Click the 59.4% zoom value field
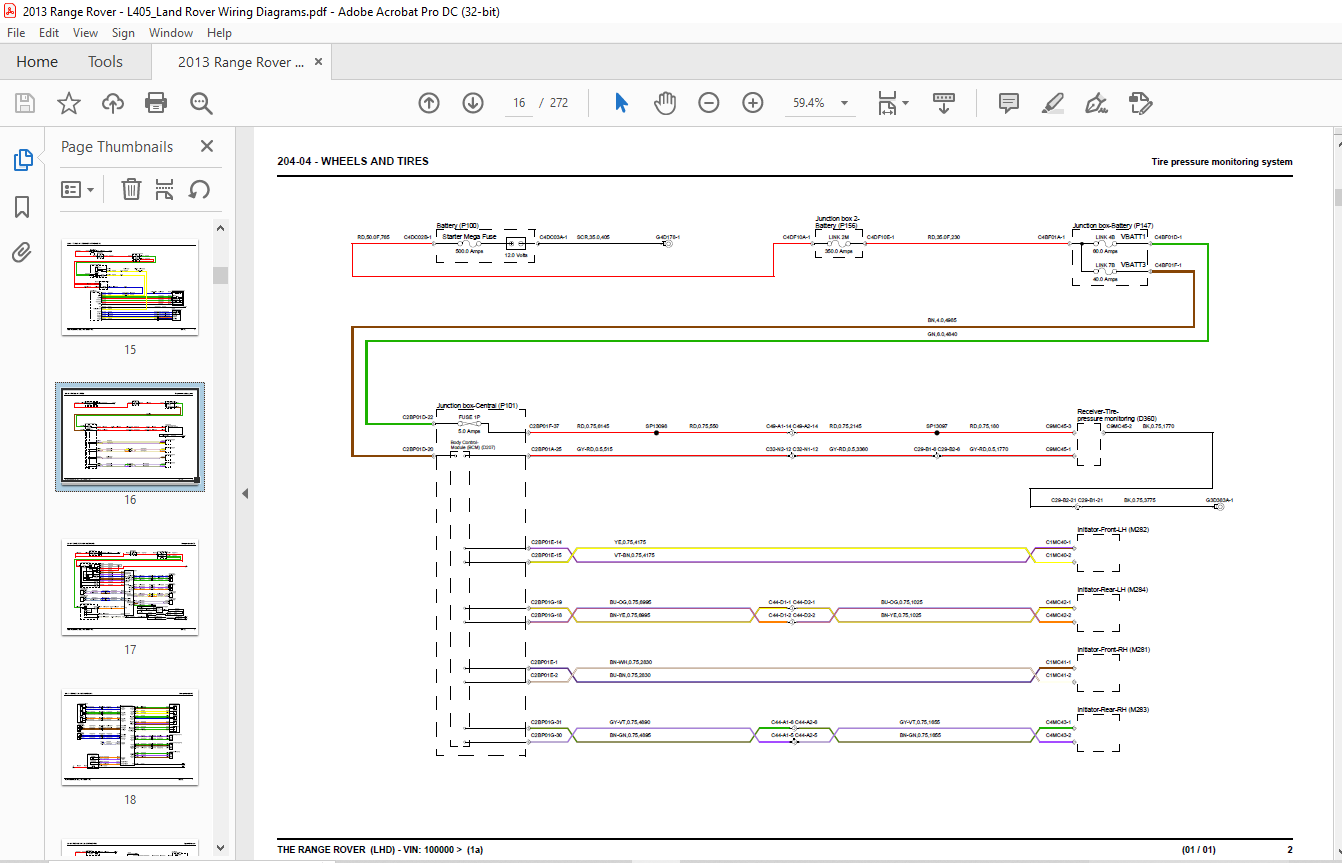This screenshot has width=1342, height=863. click(x=809, y=103)
